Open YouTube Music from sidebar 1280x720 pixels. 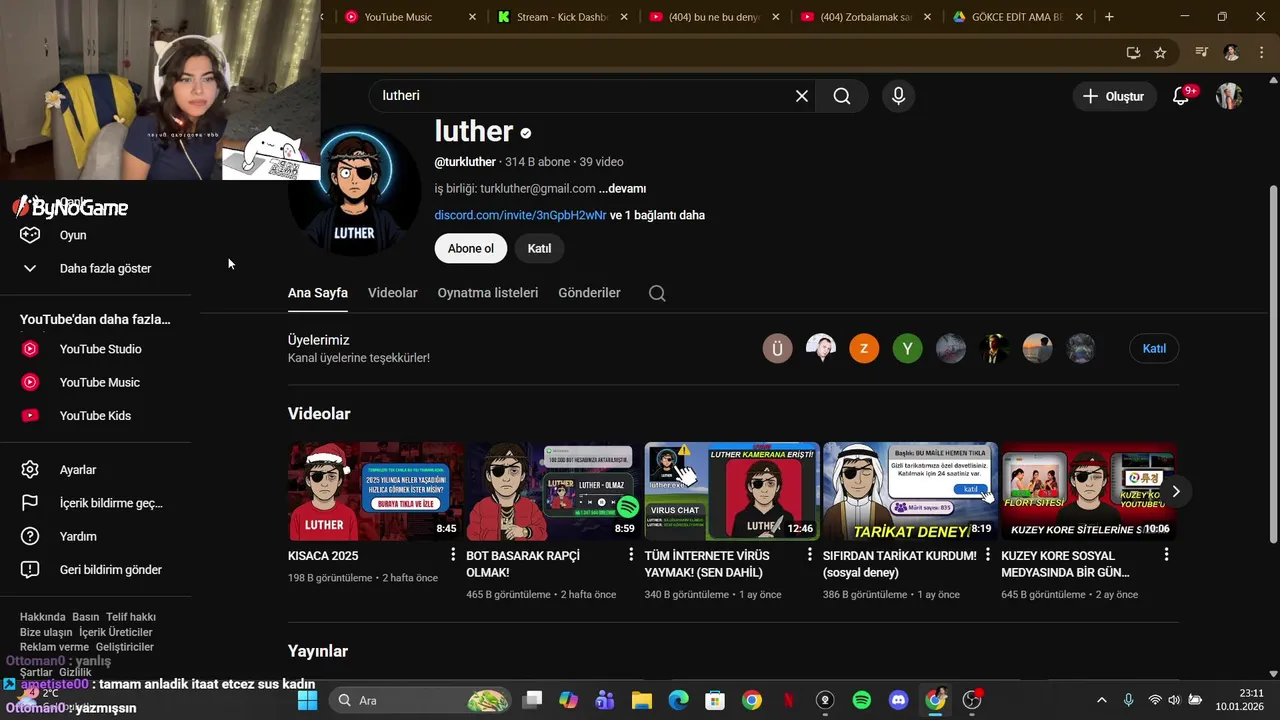95,382
